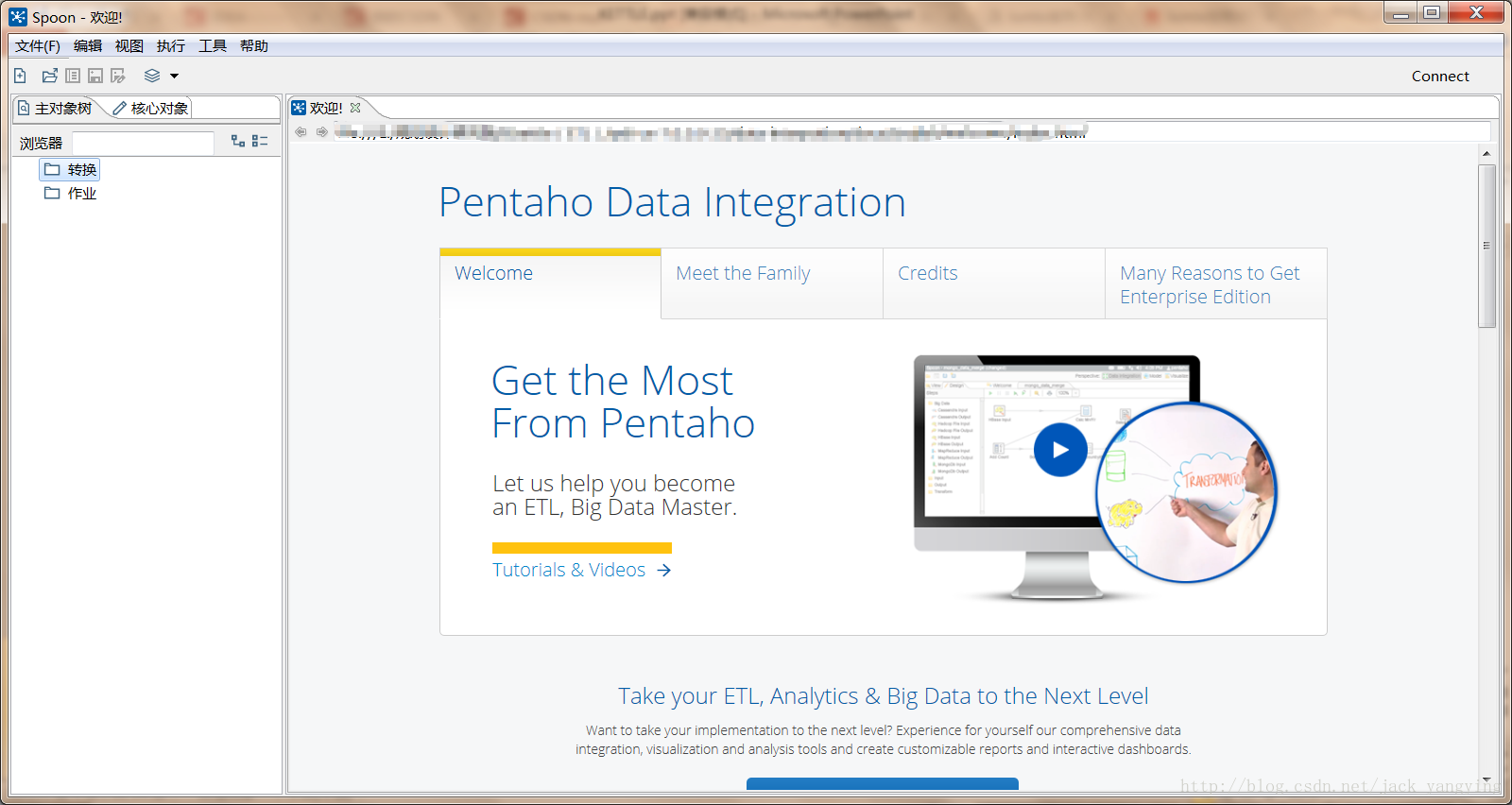This screenshot has height=805, width=1512.
Task: Open the 视图 menu
Action: [x=129, y=46]
